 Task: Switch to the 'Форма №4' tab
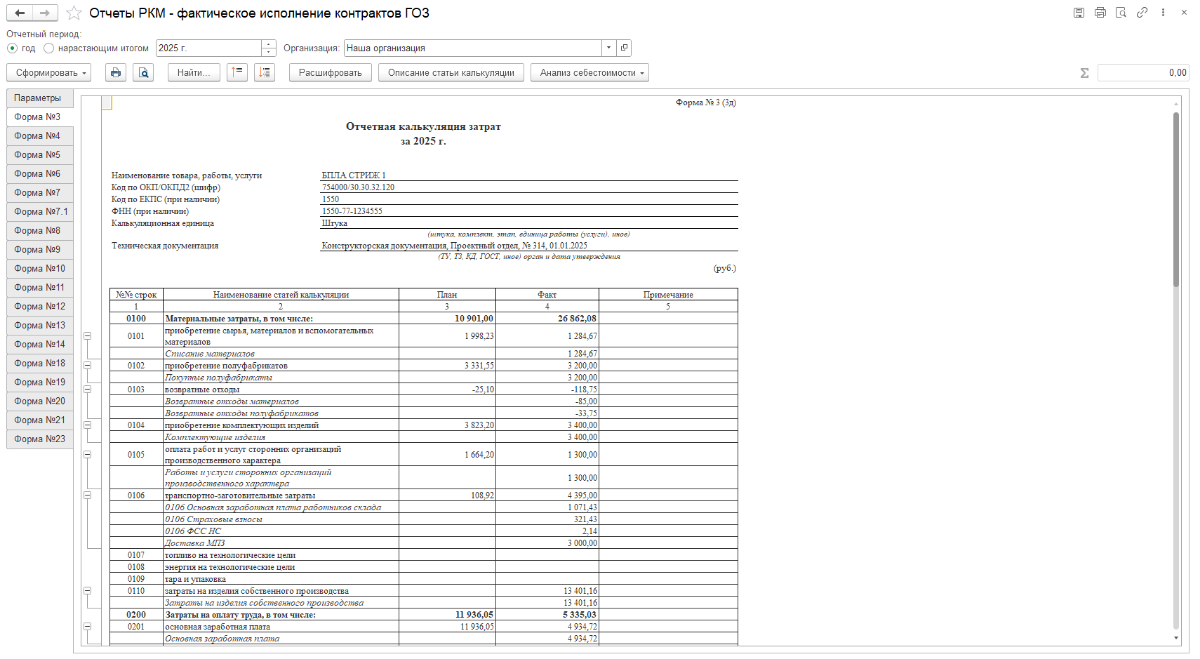click(x=39, y=136)
